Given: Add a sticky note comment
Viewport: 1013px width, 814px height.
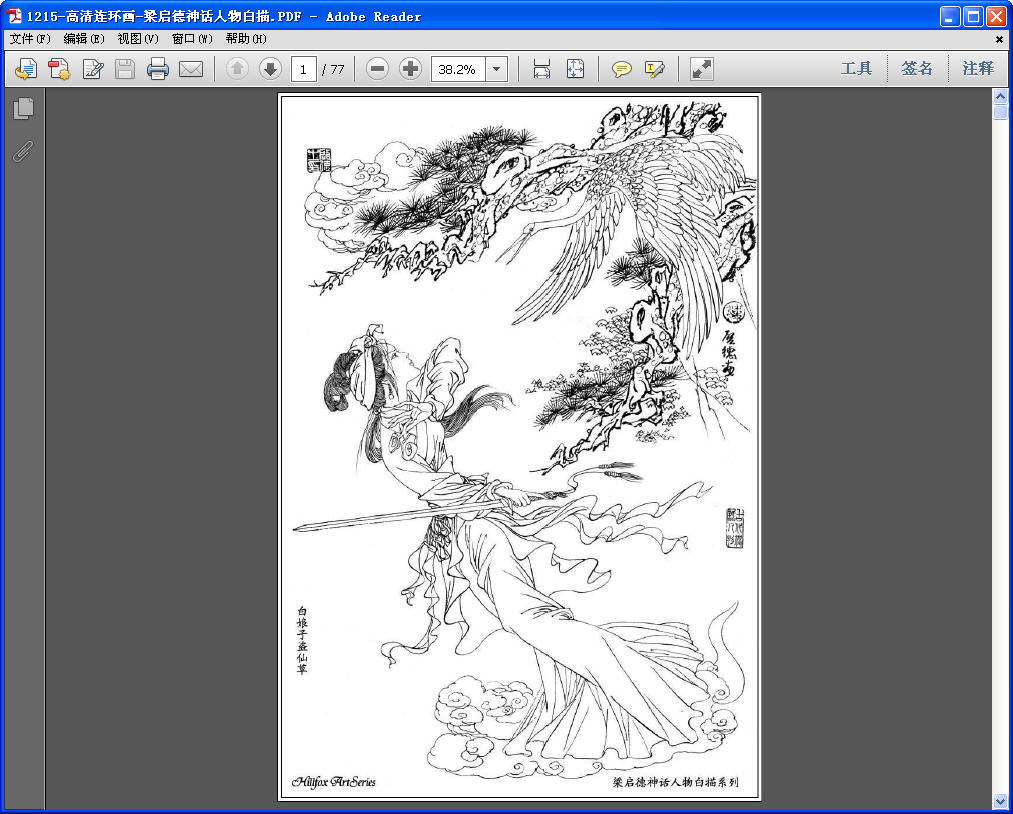Looking at the screenshot, I should (621, 68).
